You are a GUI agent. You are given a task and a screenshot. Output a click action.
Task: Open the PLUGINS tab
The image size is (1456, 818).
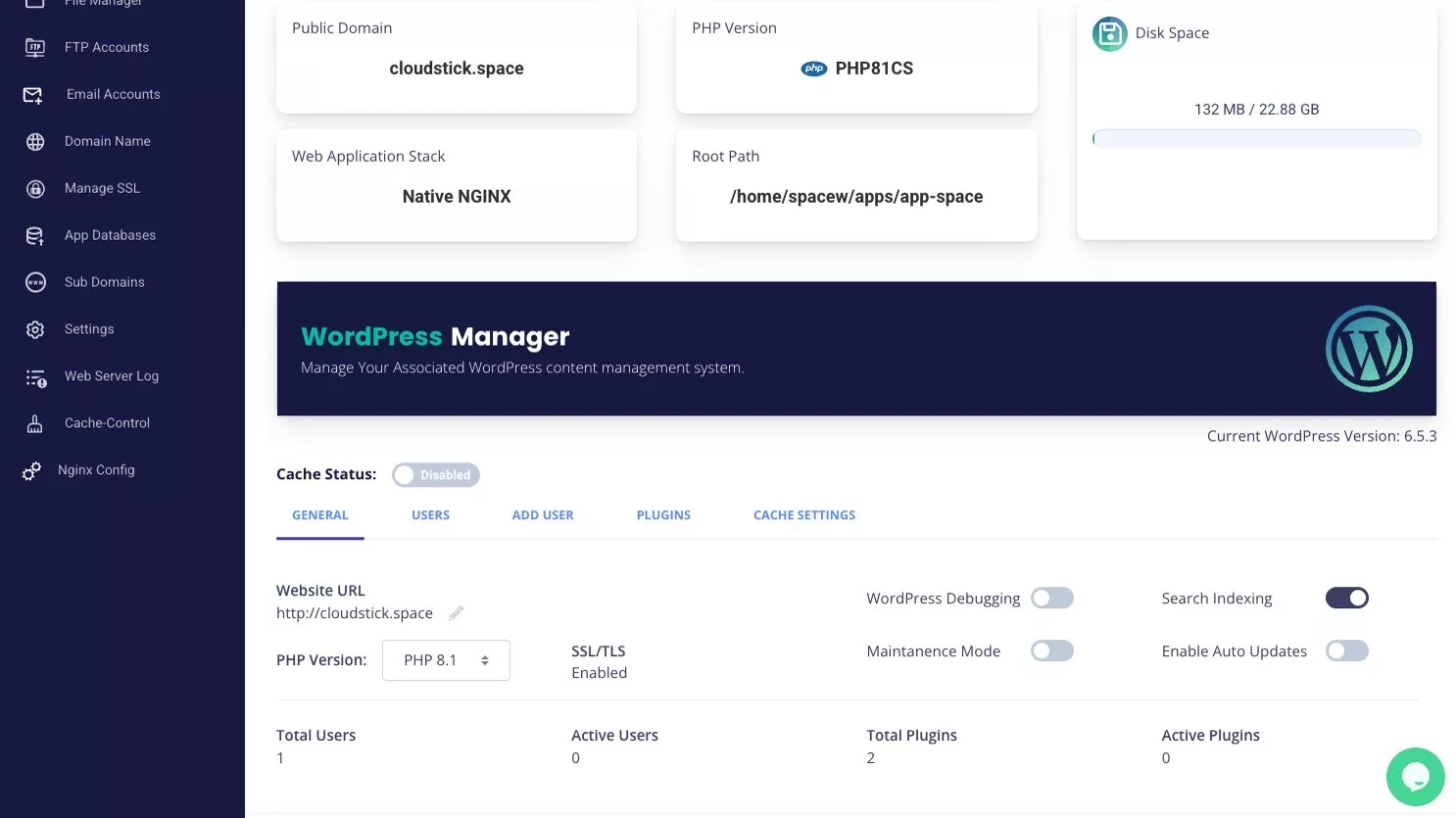click(663, 515)
